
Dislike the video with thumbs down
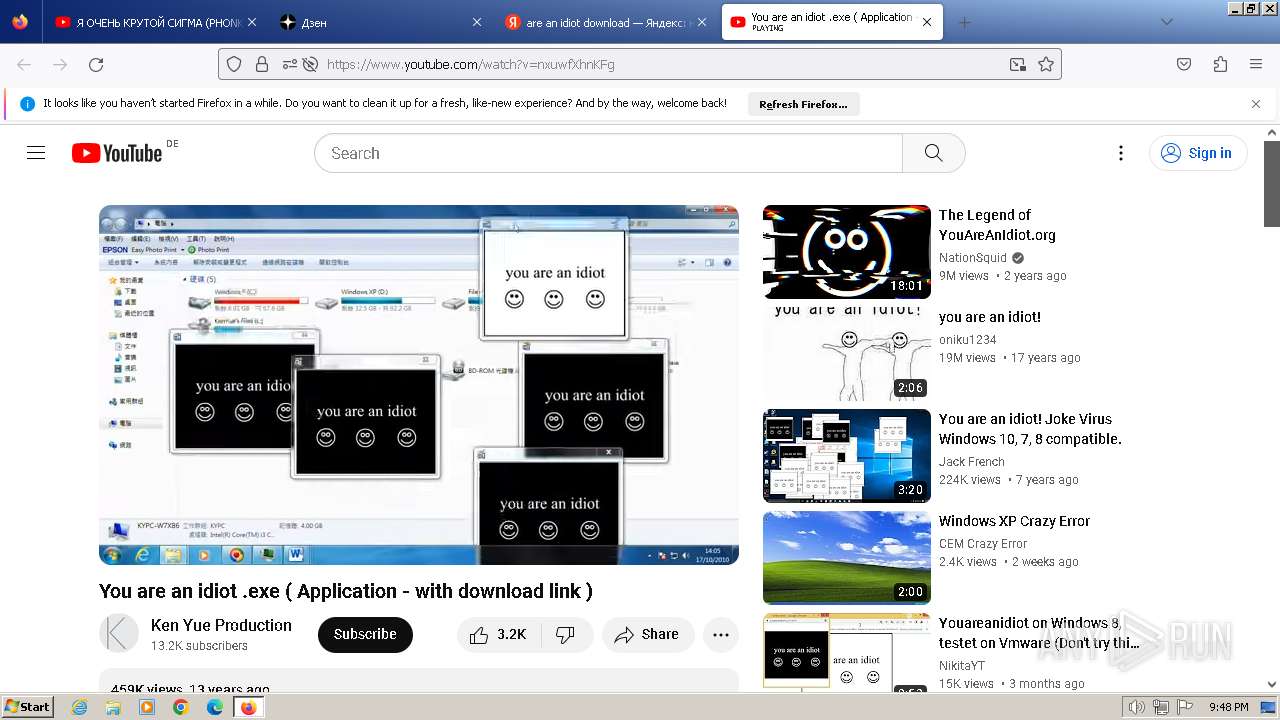pyautogui.click(x=565, y=635)
